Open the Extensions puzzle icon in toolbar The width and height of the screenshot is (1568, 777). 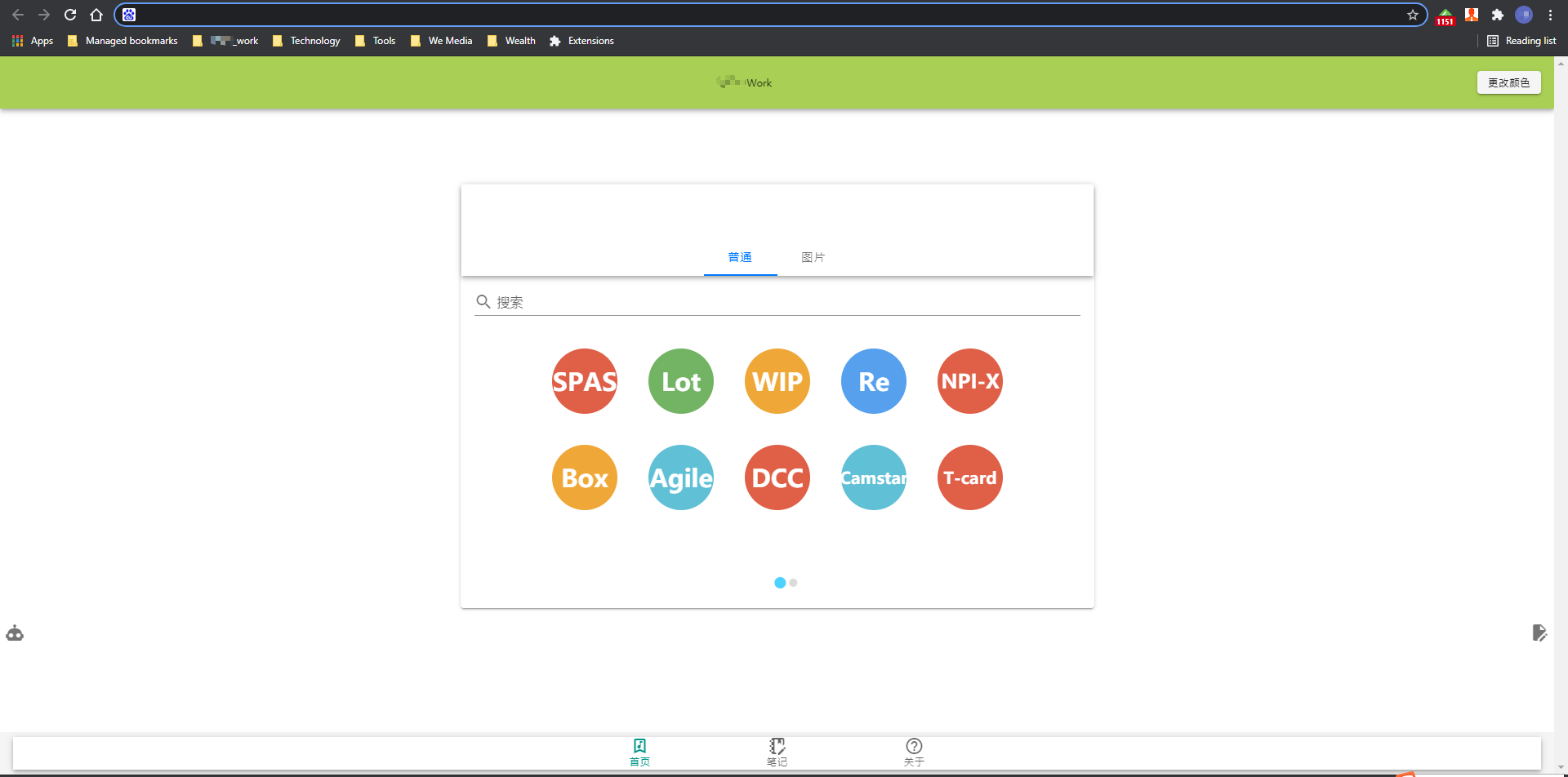(1498, 15)
